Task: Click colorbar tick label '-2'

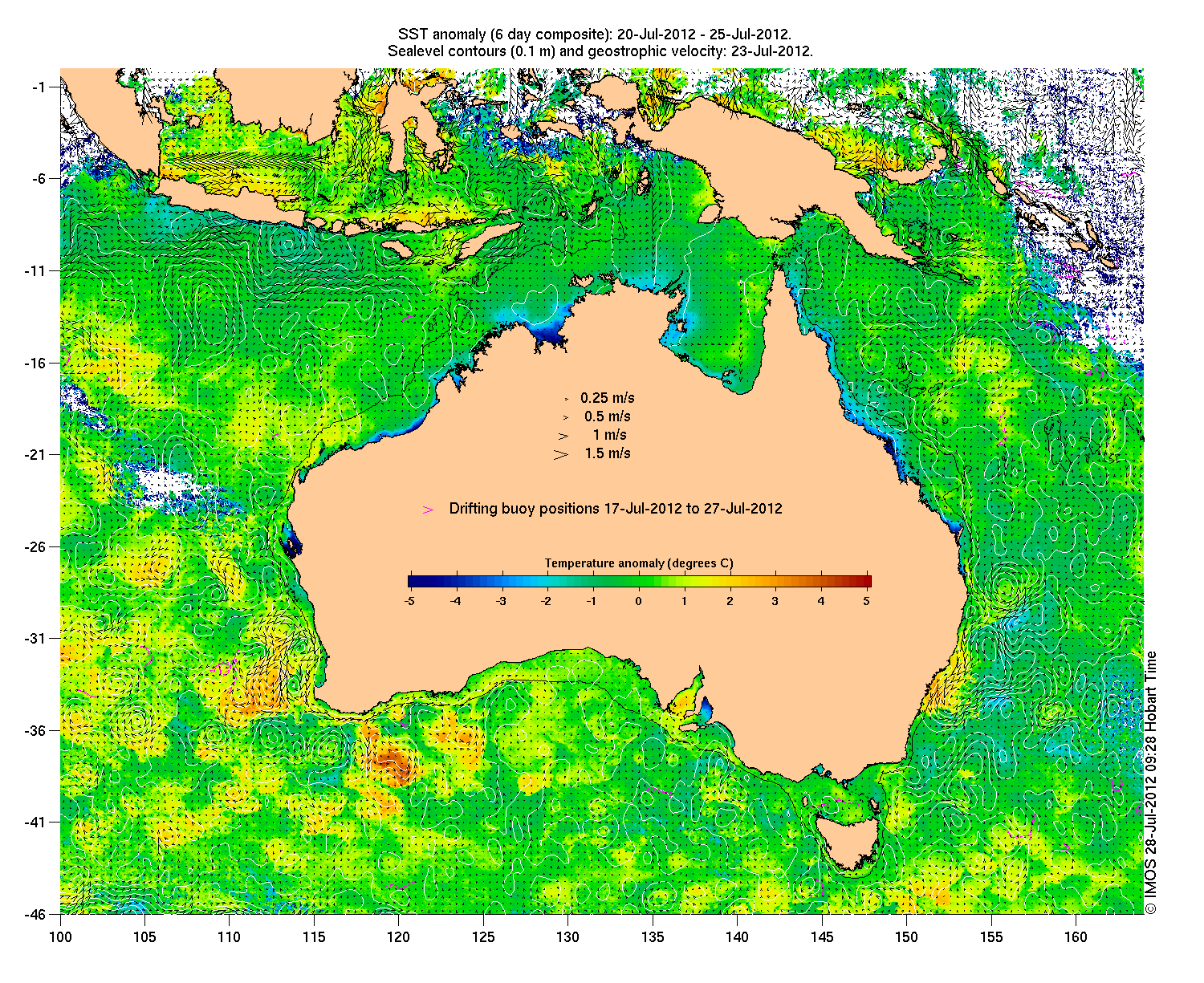Action: click(x=547, y=601)
